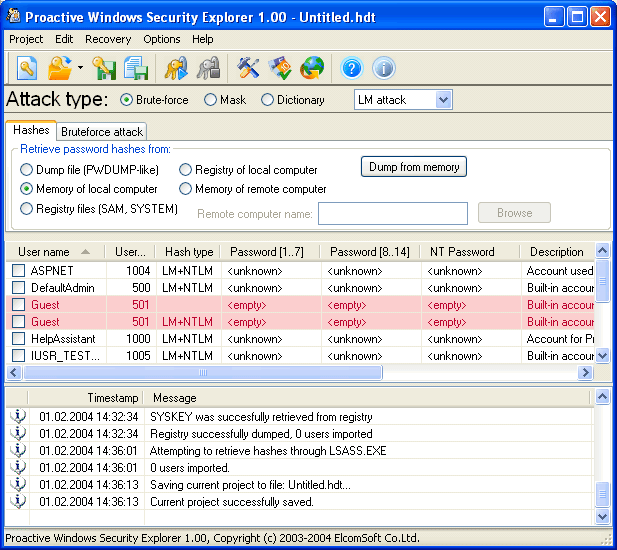Click info icon beside 'Attempting to retrieve hashes' log

pos(18,450)
